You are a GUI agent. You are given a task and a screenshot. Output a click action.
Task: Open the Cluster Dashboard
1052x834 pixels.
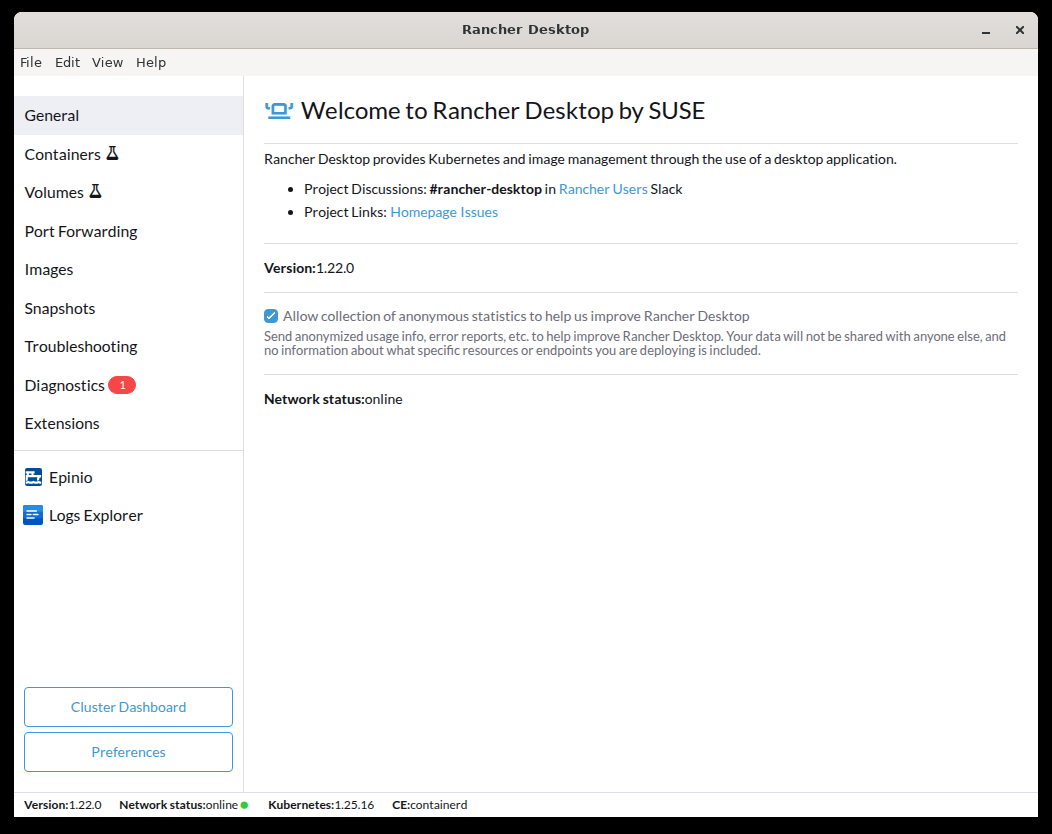[128, 707]
